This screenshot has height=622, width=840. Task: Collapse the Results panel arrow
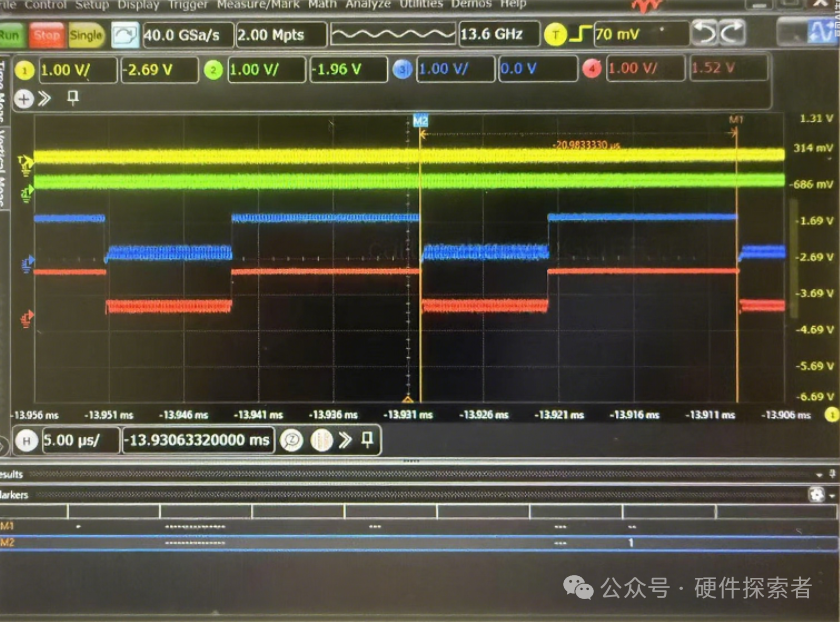point(819,475)
